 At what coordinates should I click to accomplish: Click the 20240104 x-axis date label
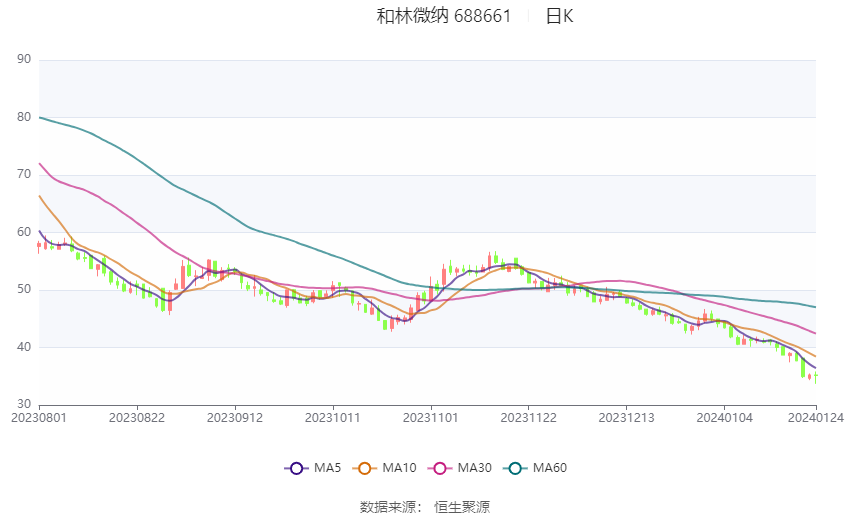pyautogui.click(x=724, y=418)
